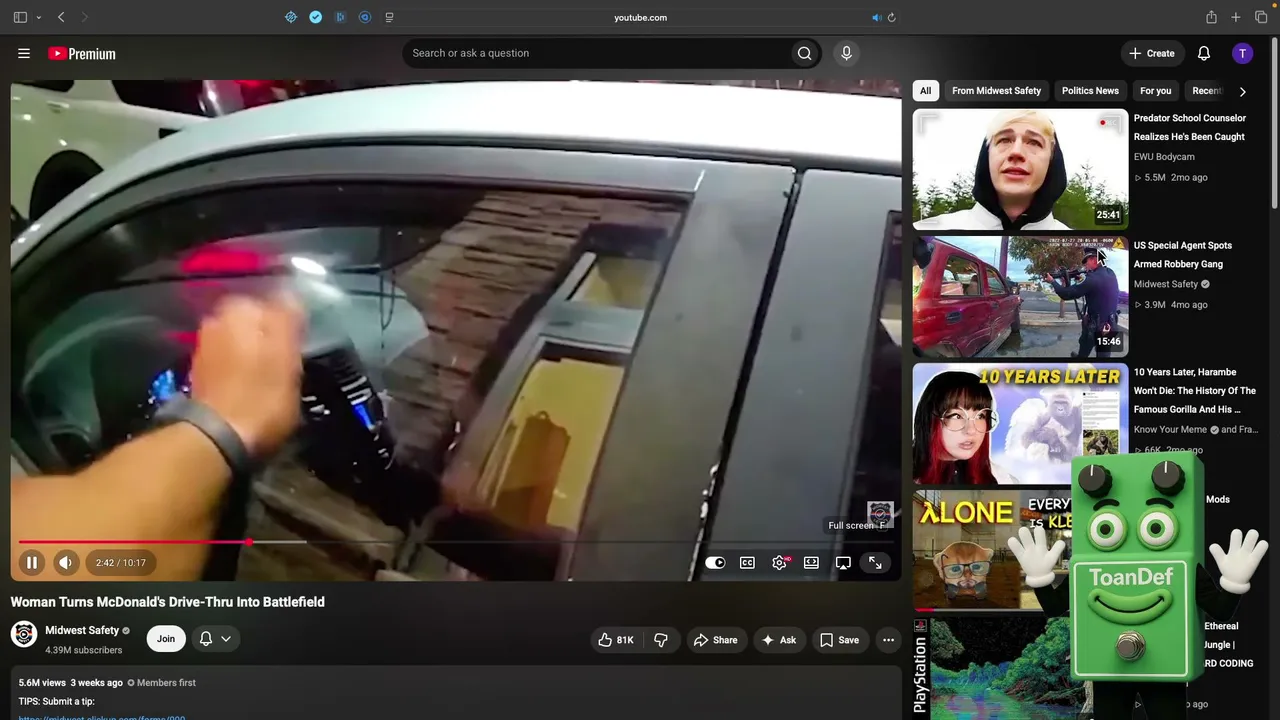The width and height of the screenshot is (1280, 720).
Task: Click the 'Members first' label in description
Action: [x=166, y=683]
